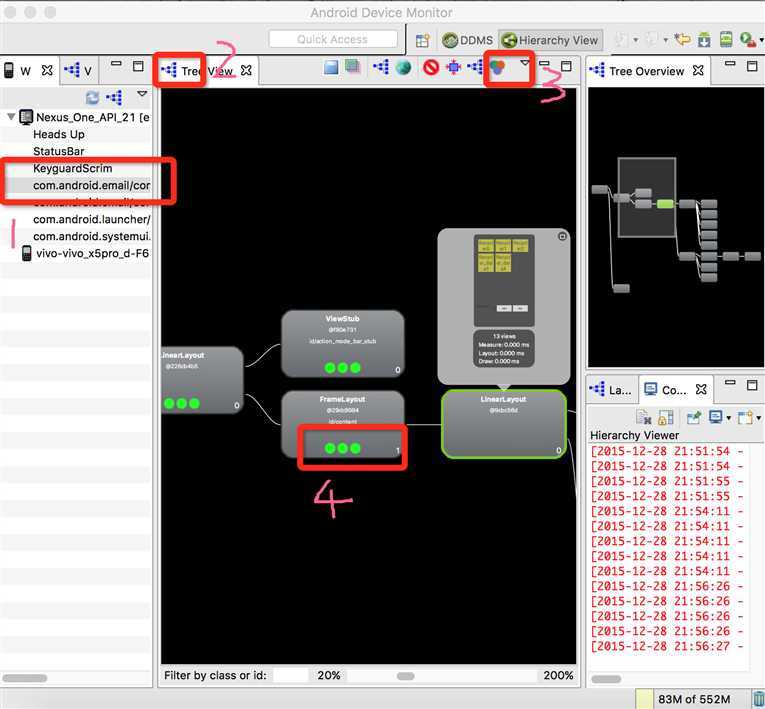Open the dropdown beside the run icon
Viewport: 765px width, 709px height.
pyautogui.click(x=761, y=40)
